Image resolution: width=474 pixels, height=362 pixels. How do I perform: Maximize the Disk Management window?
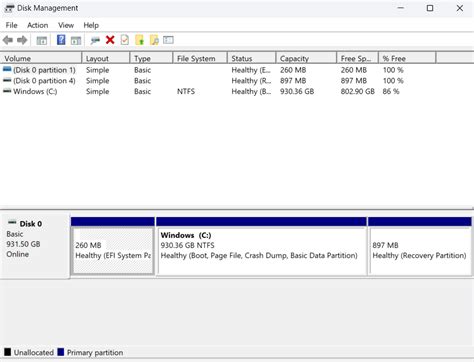point(430,8)
